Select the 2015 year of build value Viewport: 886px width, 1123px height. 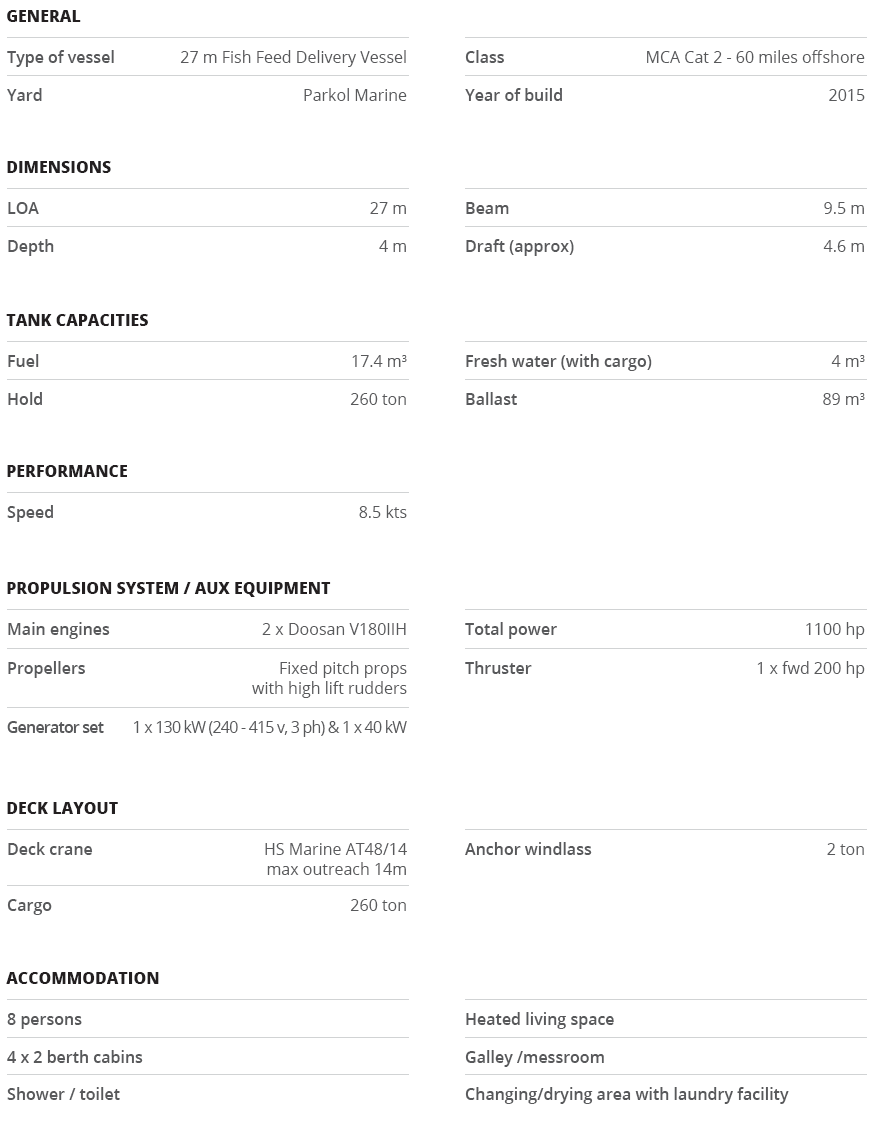coord(846,95)
